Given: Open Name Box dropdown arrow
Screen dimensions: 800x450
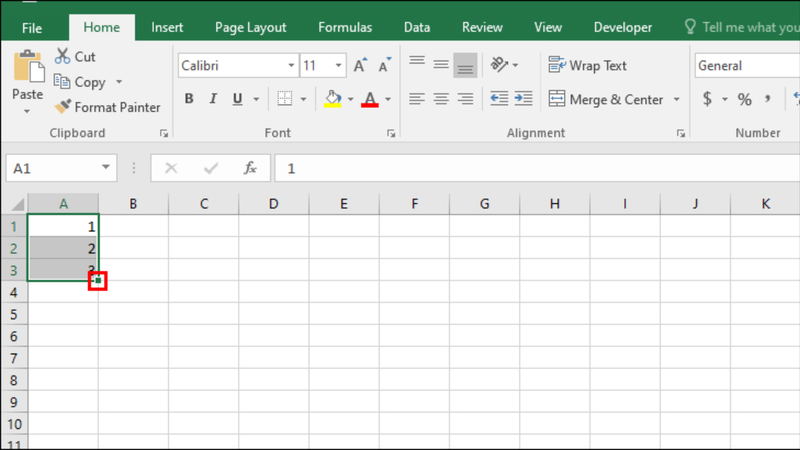Looking at the screenshot, I should coord(106,167).
